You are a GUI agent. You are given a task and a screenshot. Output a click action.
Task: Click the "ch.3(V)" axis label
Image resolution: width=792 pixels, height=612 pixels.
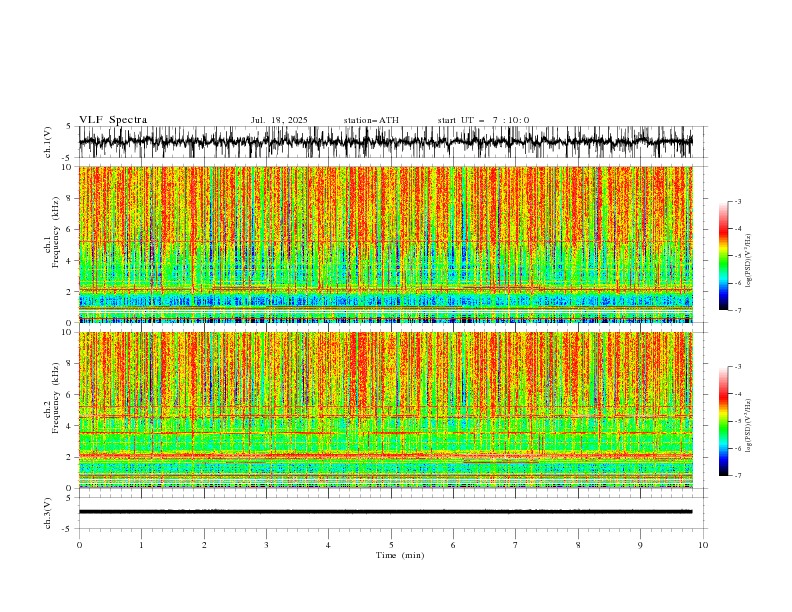[48, 513]
